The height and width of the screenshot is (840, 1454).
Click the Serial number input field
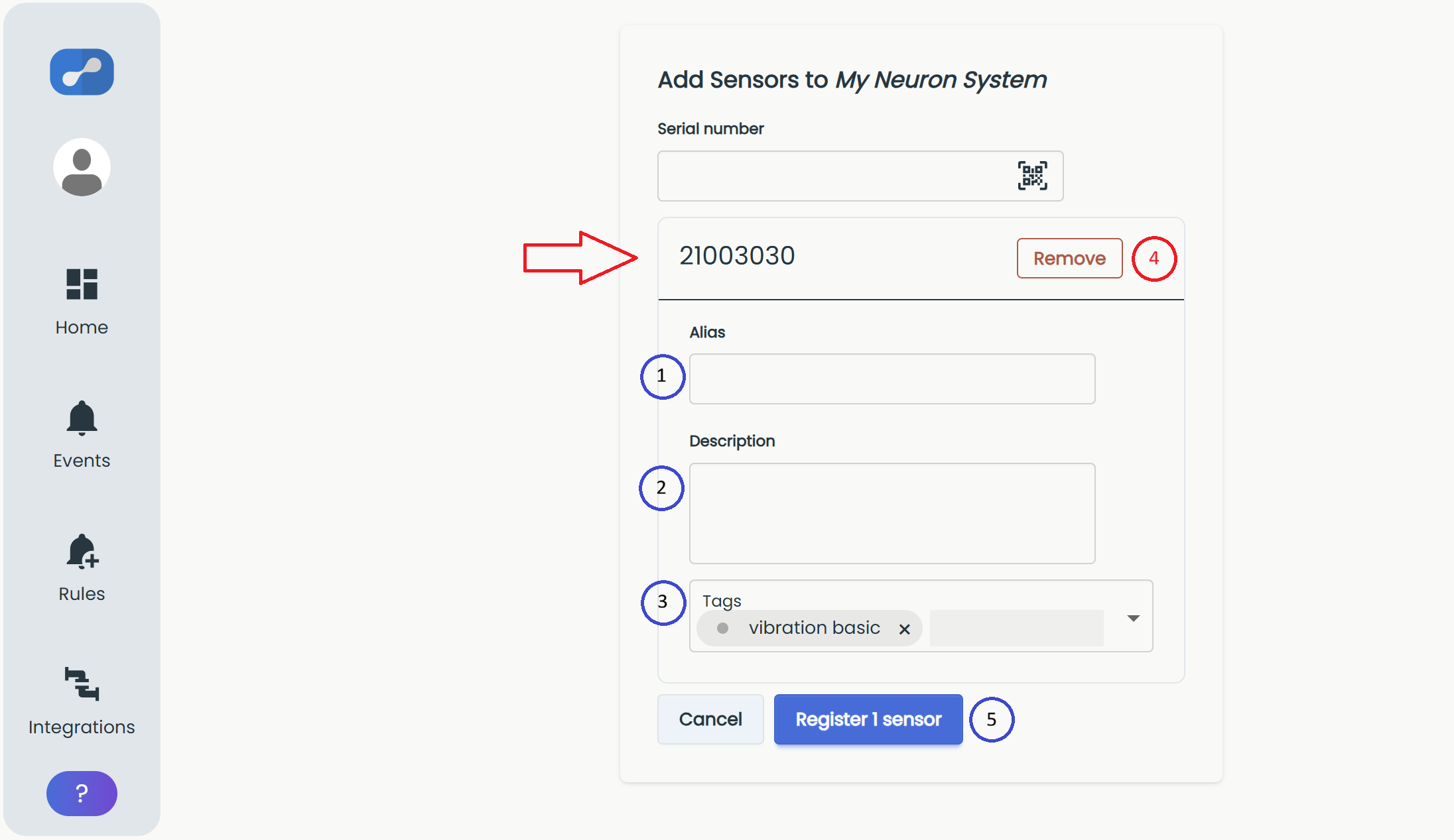860,176
